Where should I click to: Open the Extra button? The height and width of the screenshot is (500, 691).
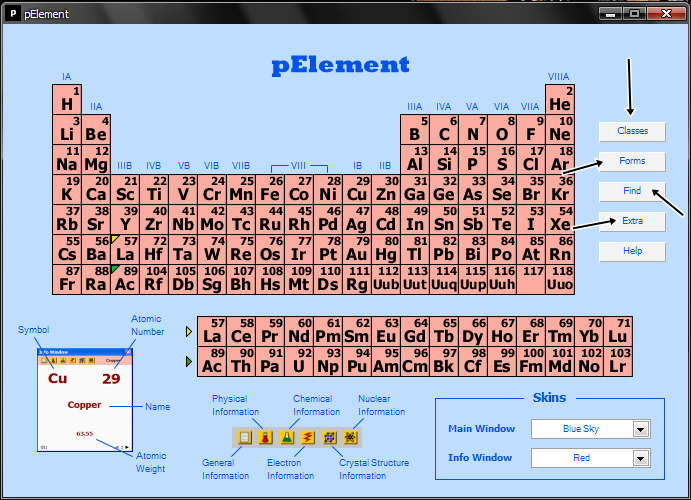pyautogui.click(x=632, y=221)
